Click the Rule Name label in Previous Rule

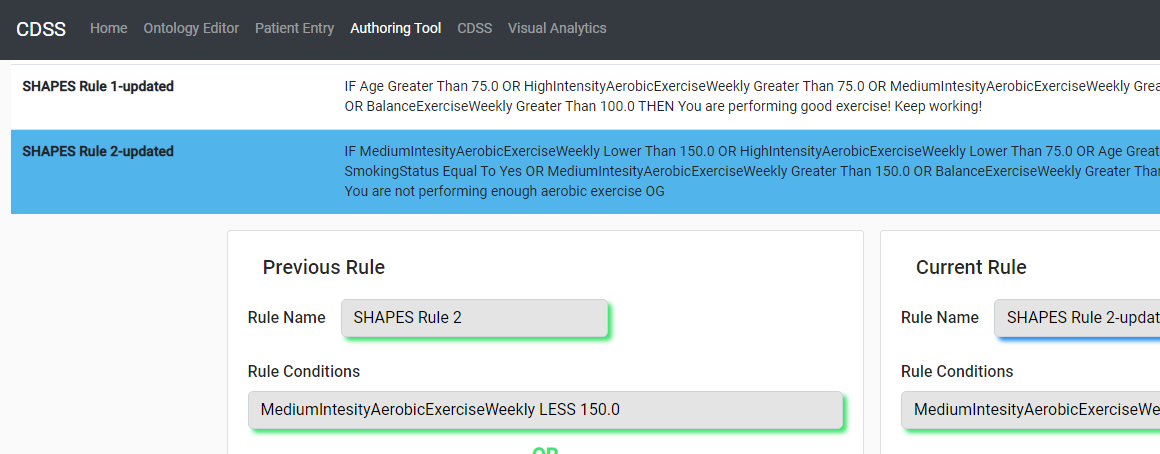point(286,318)
